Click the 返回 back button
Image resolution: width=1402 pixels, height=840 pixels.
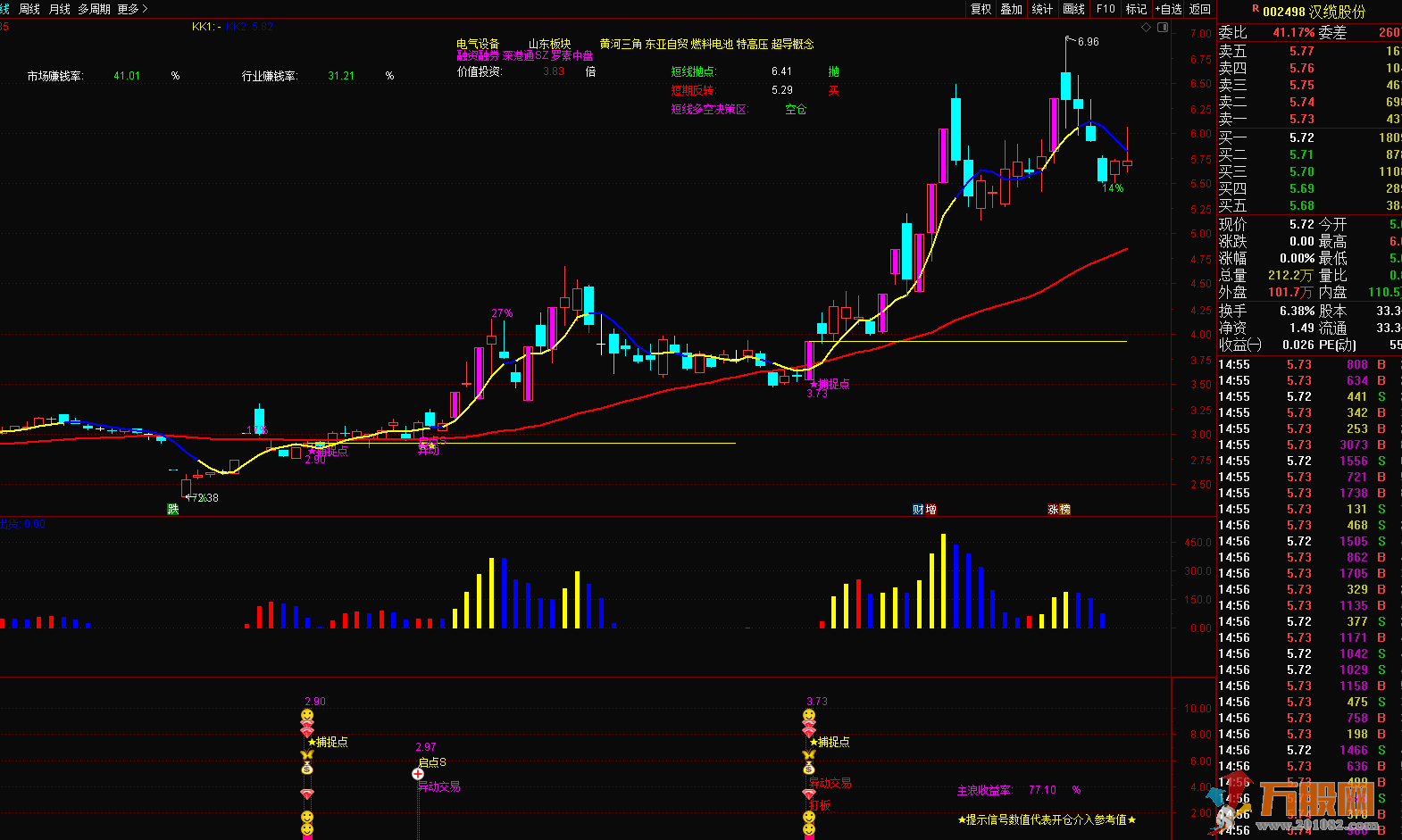click(x=1200, y=9)
